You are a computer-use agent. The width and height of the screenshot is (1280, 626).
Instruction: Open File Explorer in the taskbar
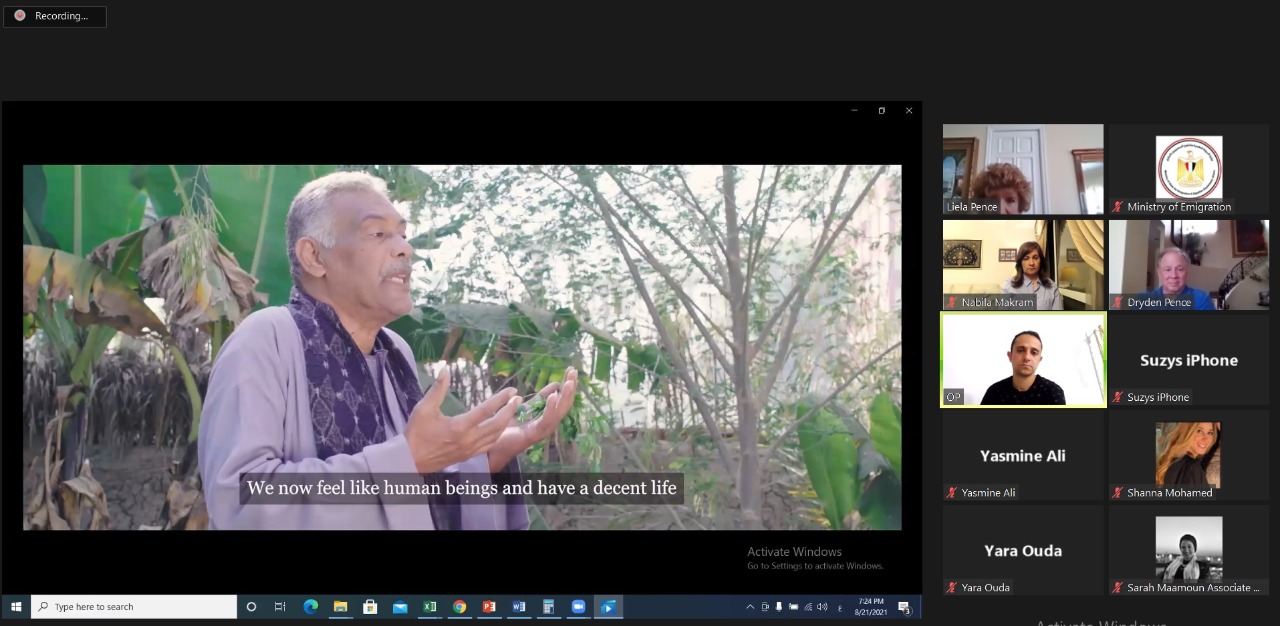[x=340, y=607]
